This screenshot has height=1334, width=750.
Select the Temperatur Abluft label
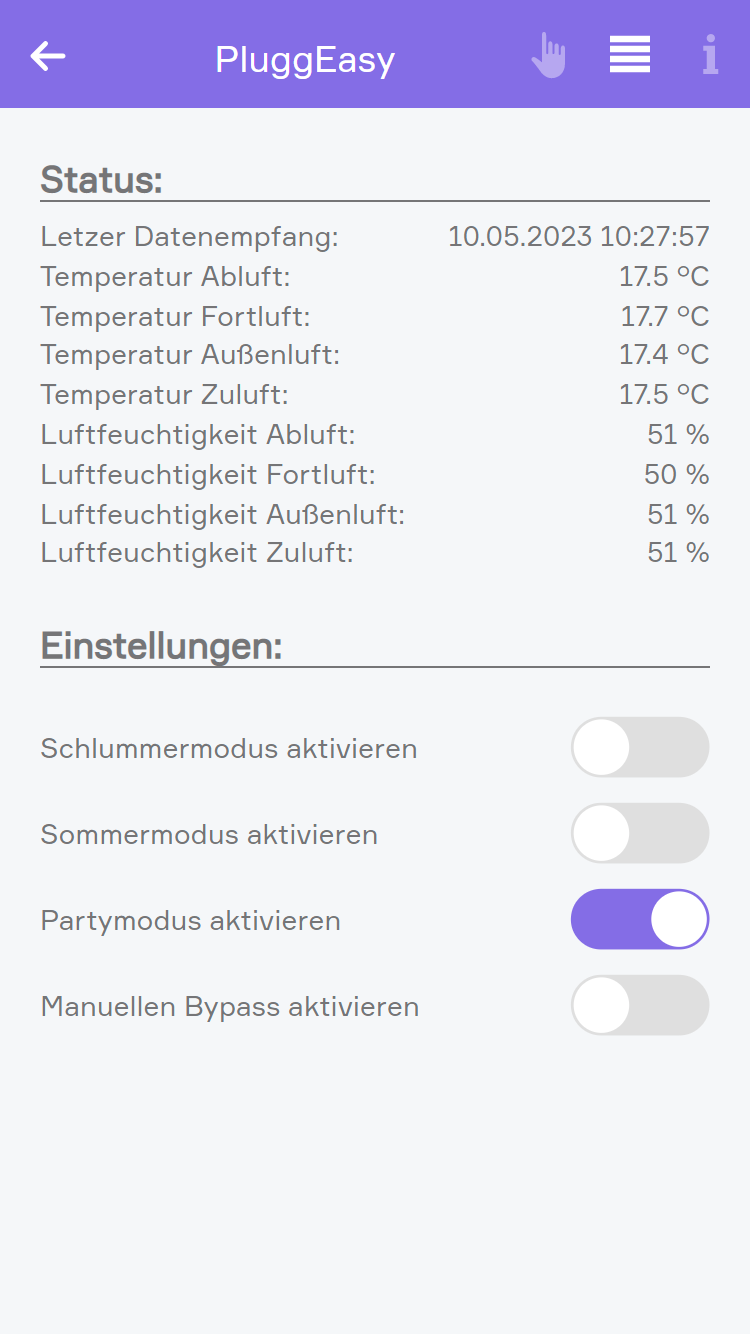click(x=165, y=277)
